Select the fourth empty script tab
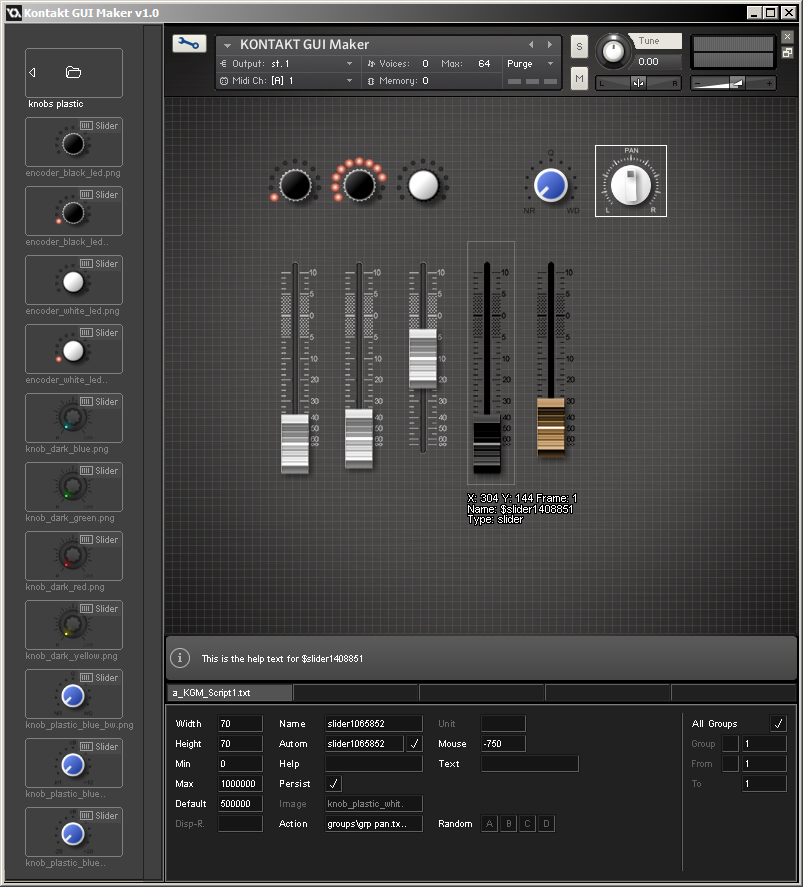Screen dimensions: 803x887 click(608, 692)
